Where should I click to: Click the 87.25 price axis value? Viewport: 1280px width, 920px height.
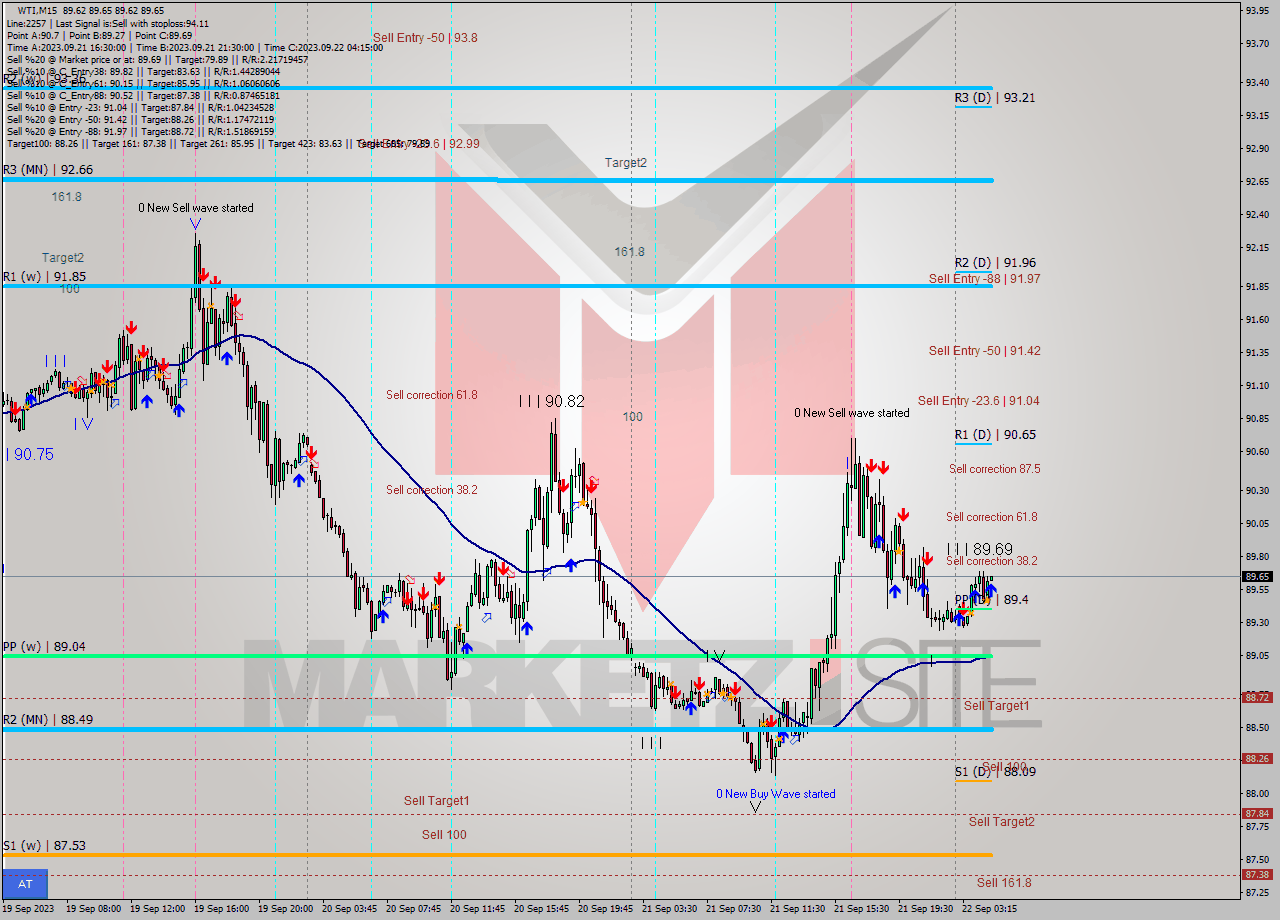1256,892
